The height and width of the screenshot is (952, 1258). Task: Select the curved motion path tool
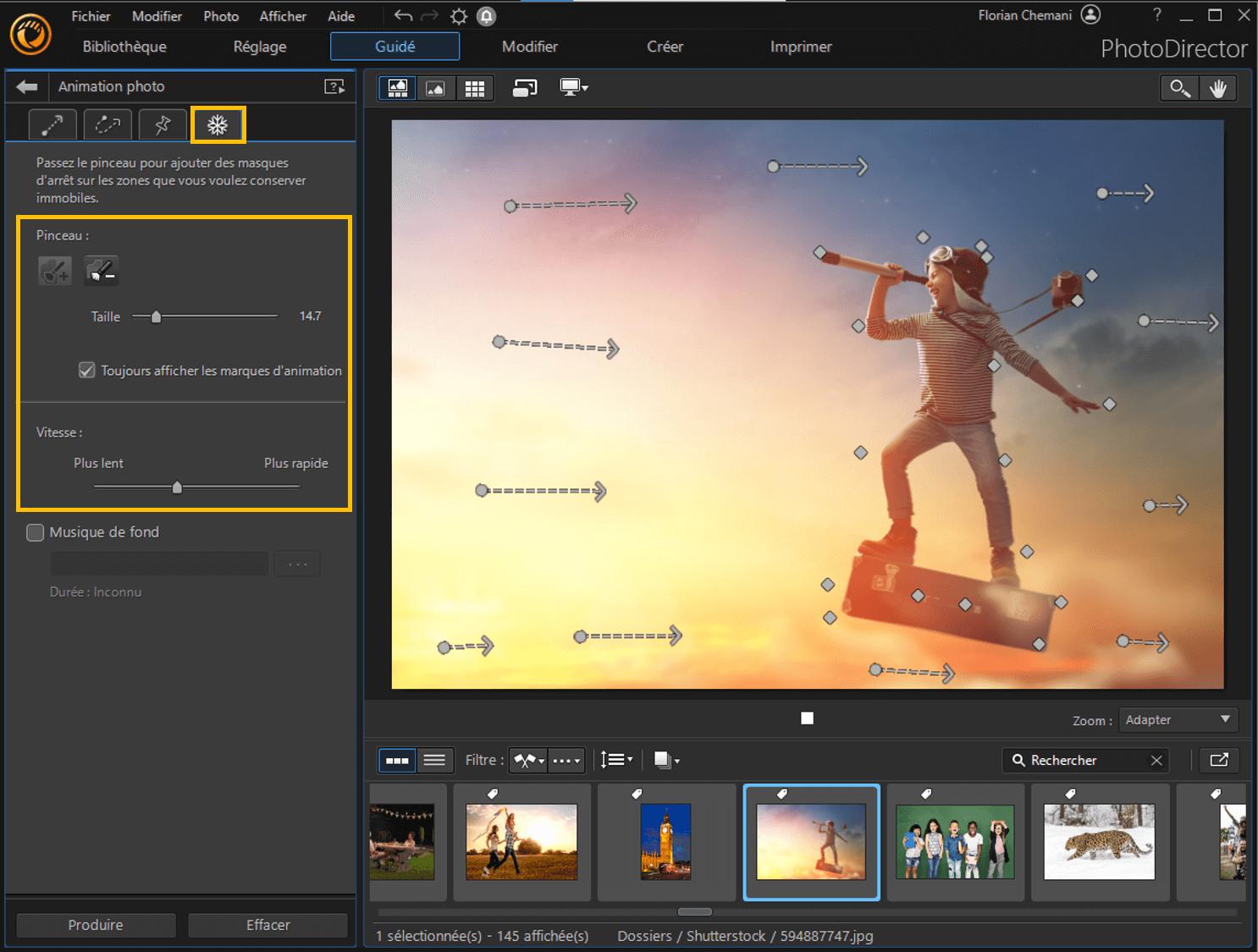click(x=107, y=124)
